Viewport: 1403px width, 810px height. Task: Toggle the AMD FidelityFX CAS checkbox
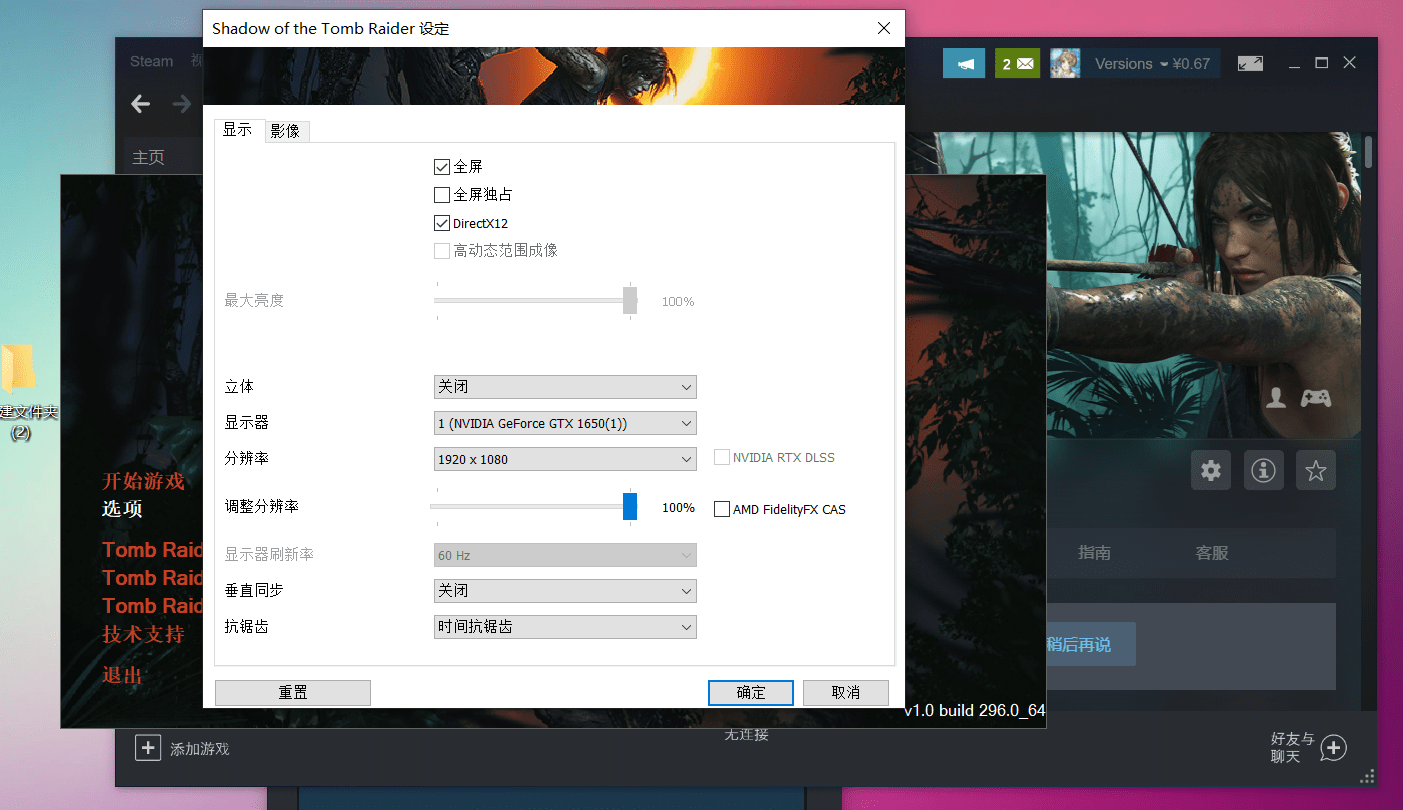pos(722,509)
